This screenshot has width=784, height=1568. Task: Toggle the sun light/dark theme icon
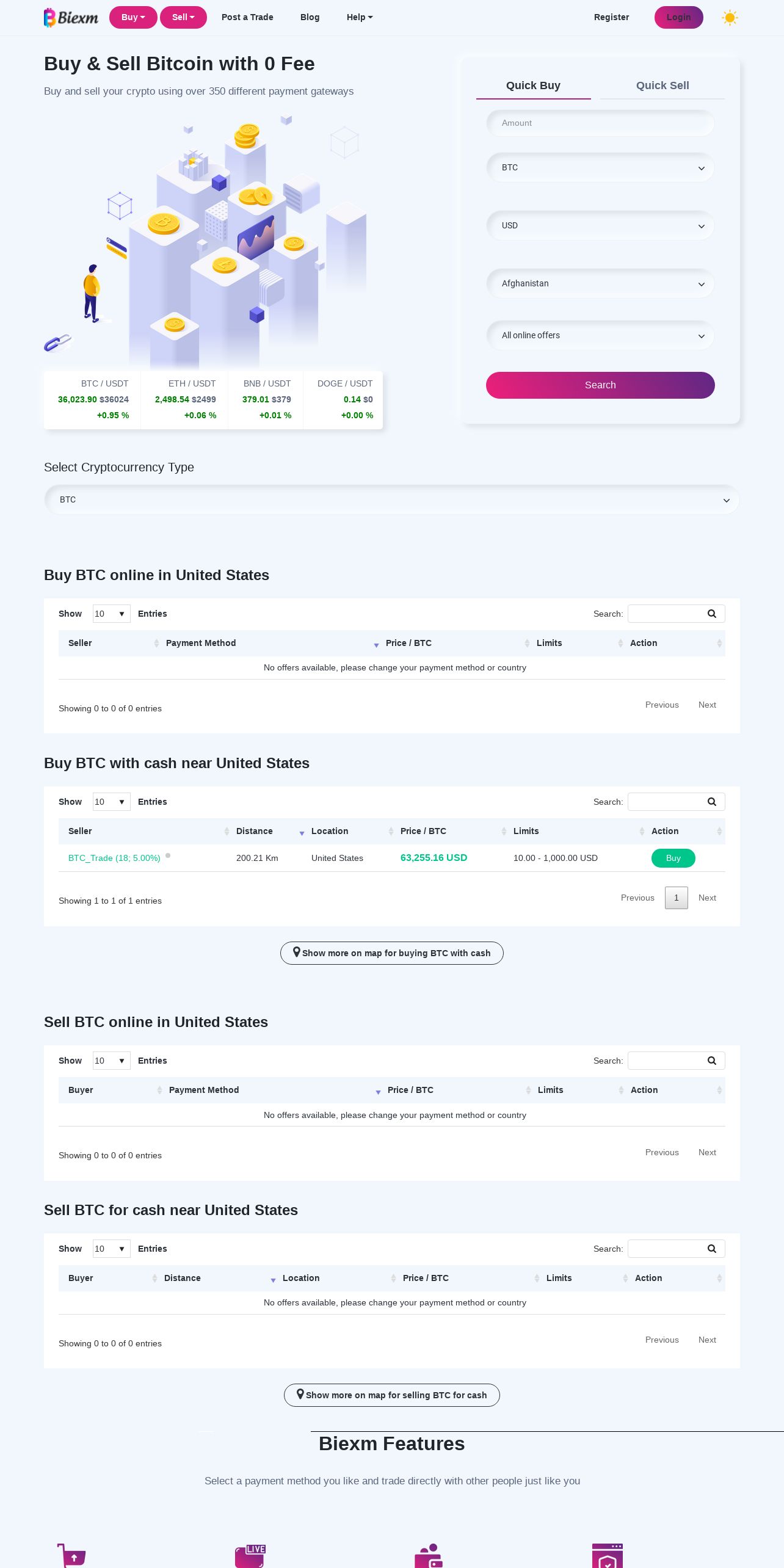tap(730, 18)
